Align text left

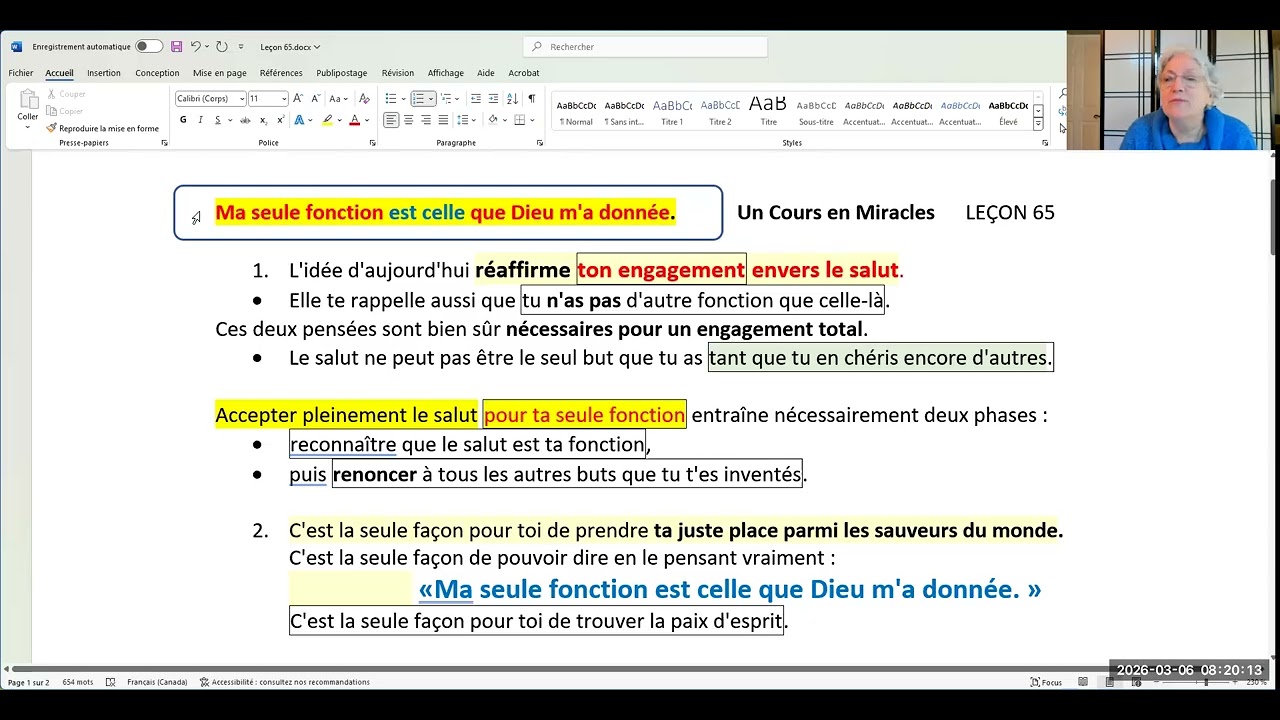pyautogui.click(x=391, y=120)
